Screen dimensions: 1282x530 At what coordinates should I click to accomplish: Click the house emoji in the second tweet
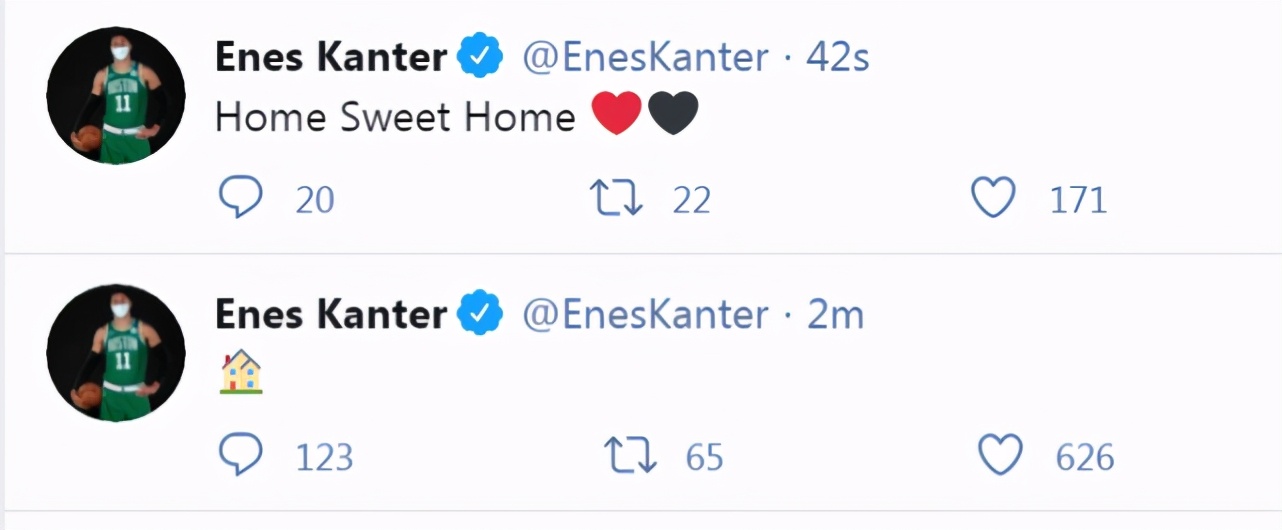tap(241, 373)
